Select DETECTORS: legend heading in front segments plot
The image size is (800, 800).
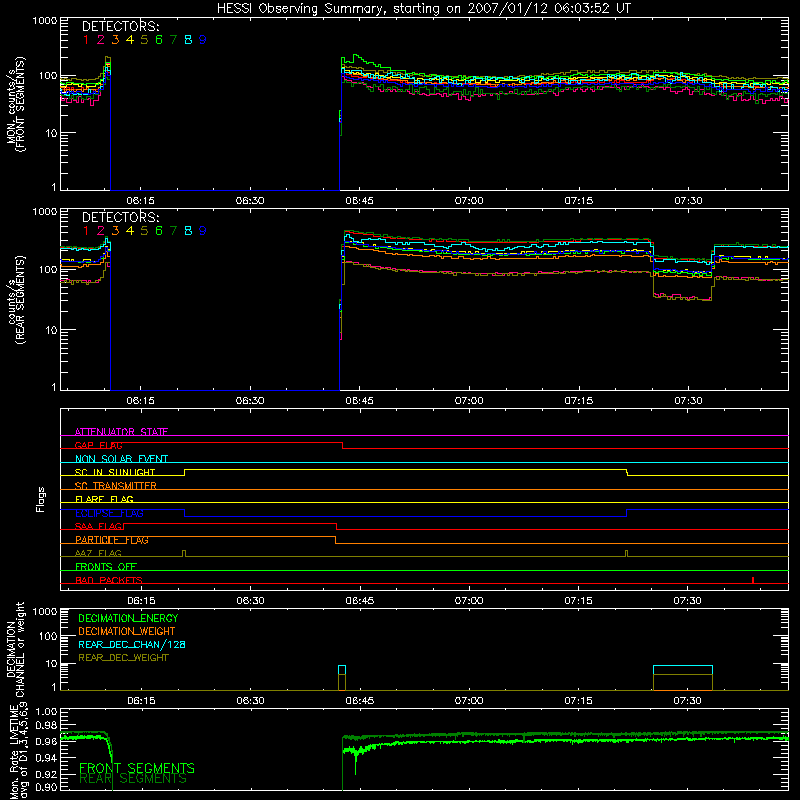coord(120,27)
